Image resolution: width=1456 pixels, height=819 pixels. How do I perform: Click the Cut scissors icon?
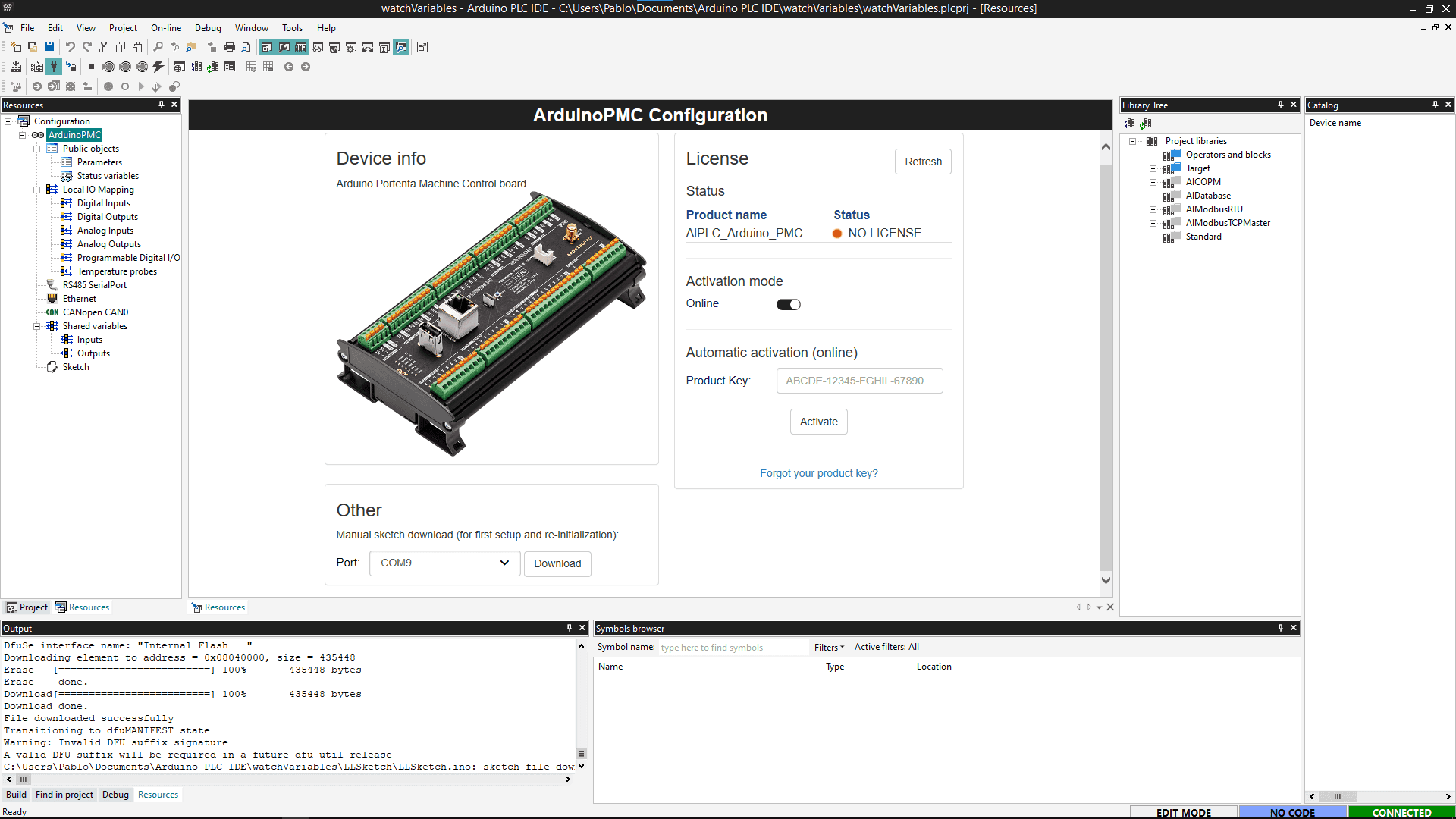pyautogui.click(x=104, y=47)
